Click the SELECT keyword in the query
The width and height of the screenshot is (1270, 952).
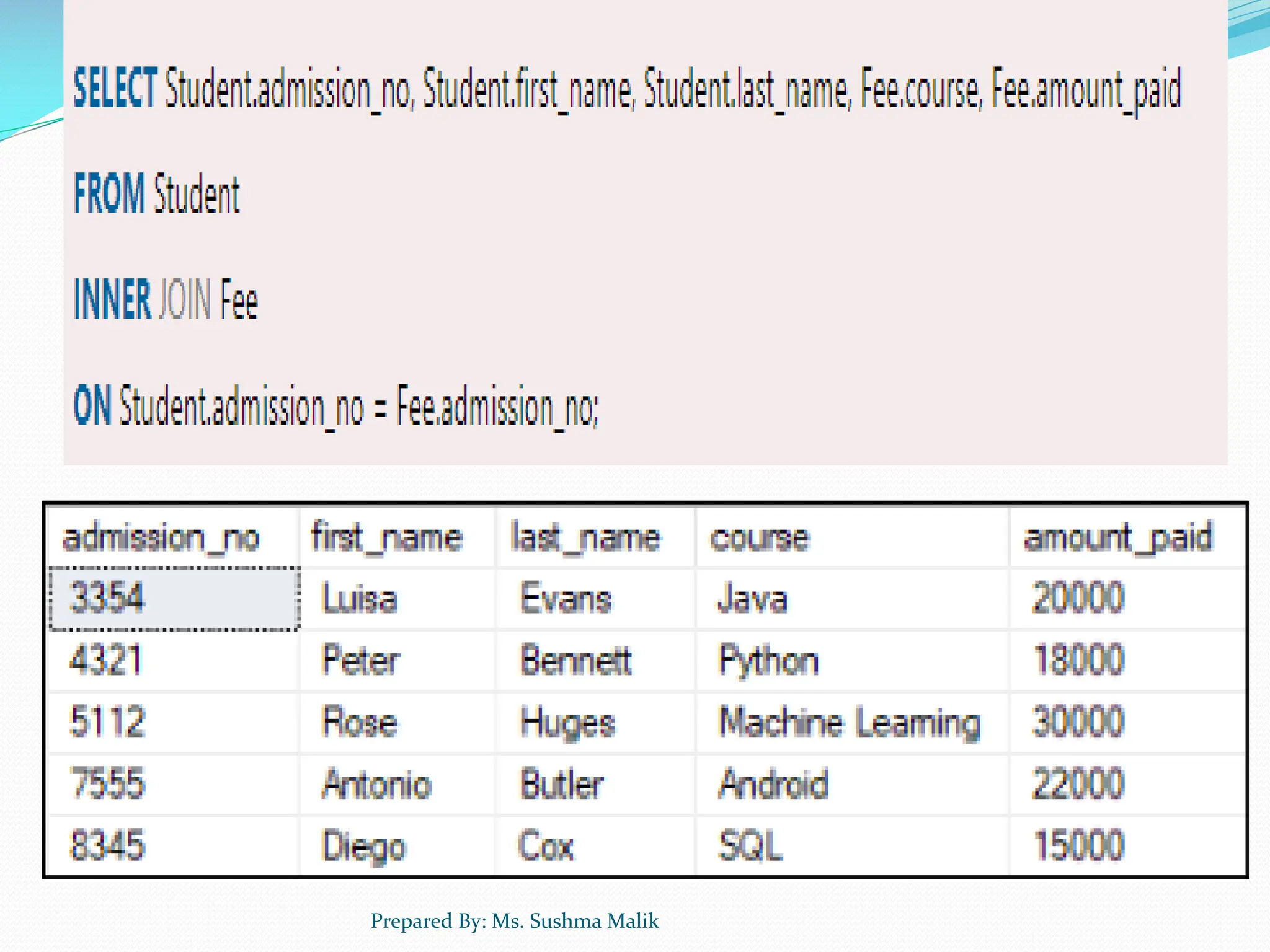(115, 89)
